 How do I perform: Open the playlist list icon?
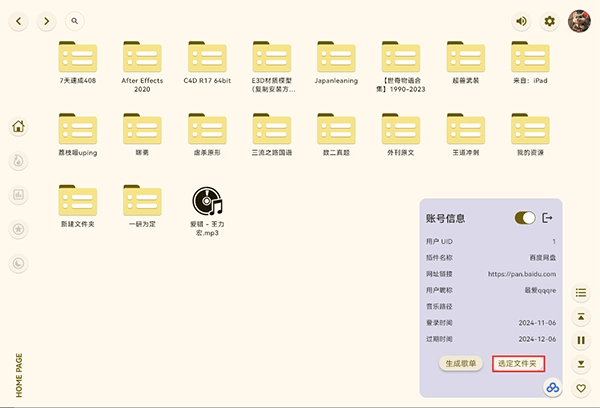581,293
